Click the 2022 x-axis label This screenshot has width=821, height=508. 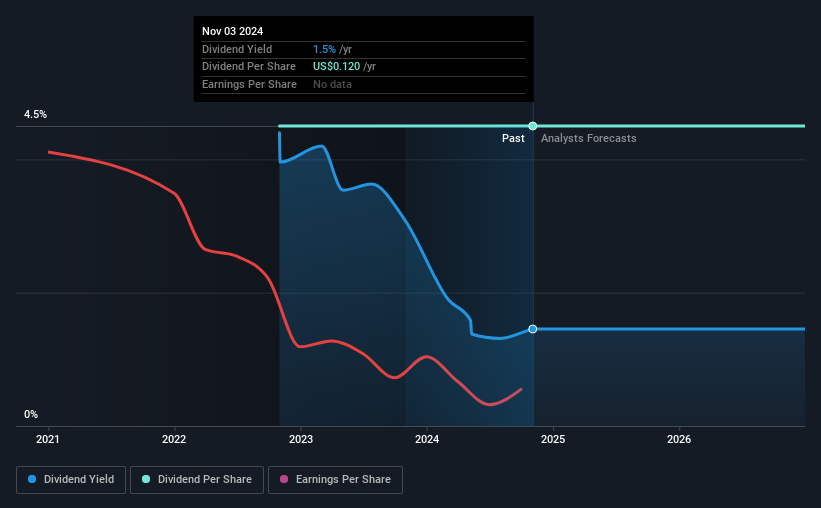tap(174, 439)
